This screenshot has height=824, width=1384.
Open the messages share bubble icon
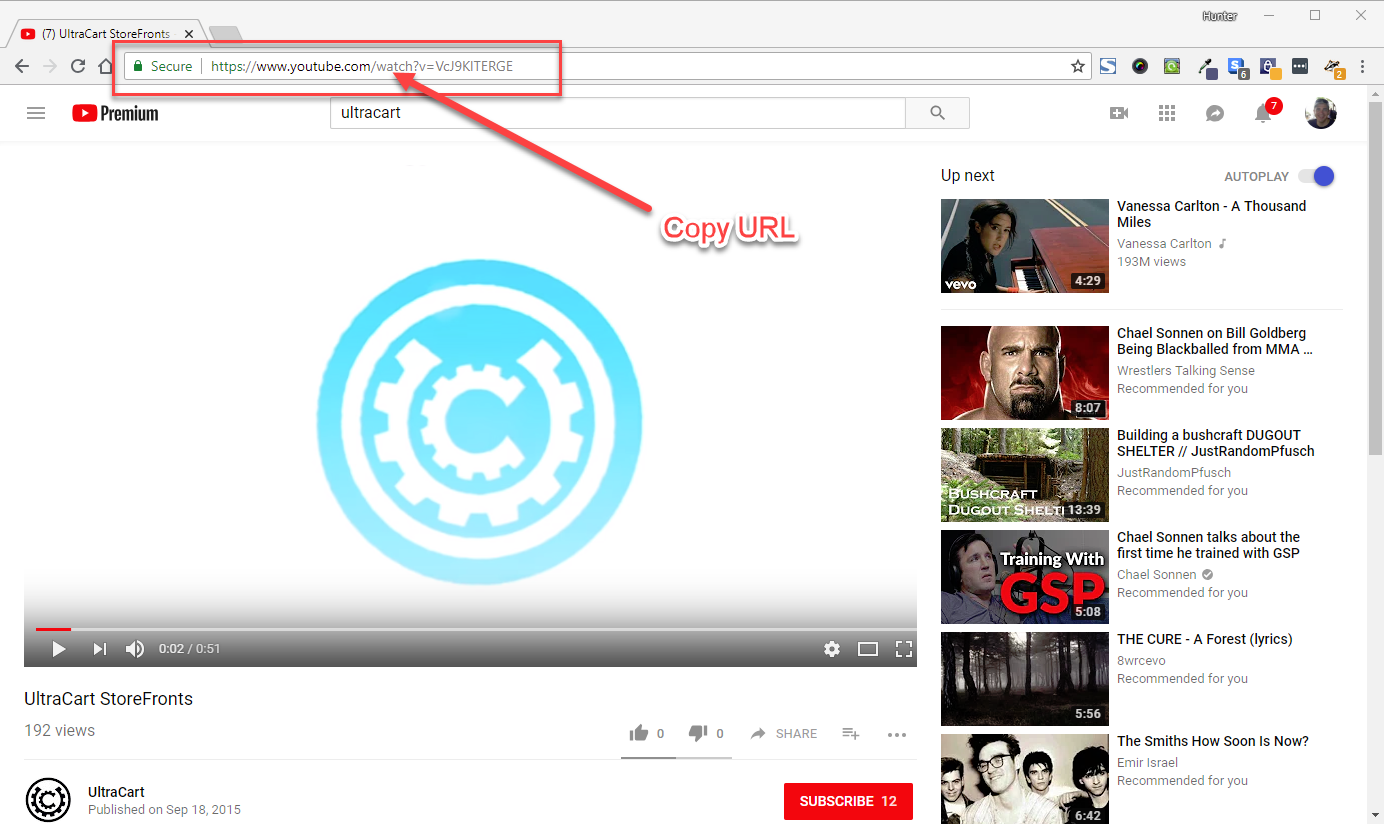[x=1215, y=113]
